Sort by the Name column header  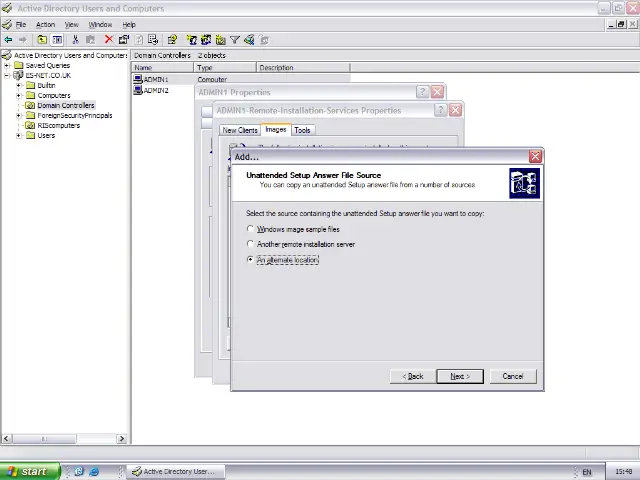click(162, 68)
